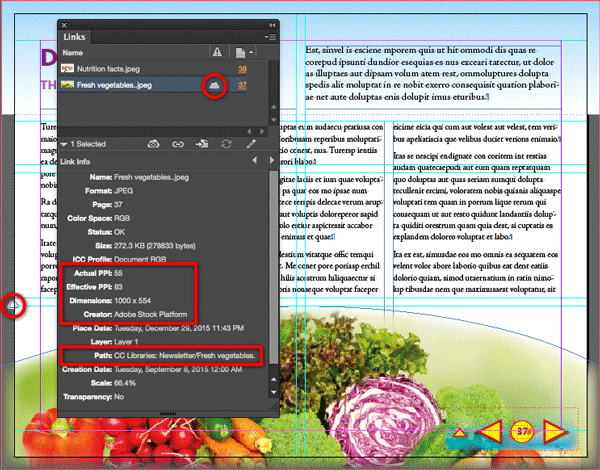This screenshot has height=470, width=600.
Task: Click links list scroll down arrow
Action: coord(273,119)
